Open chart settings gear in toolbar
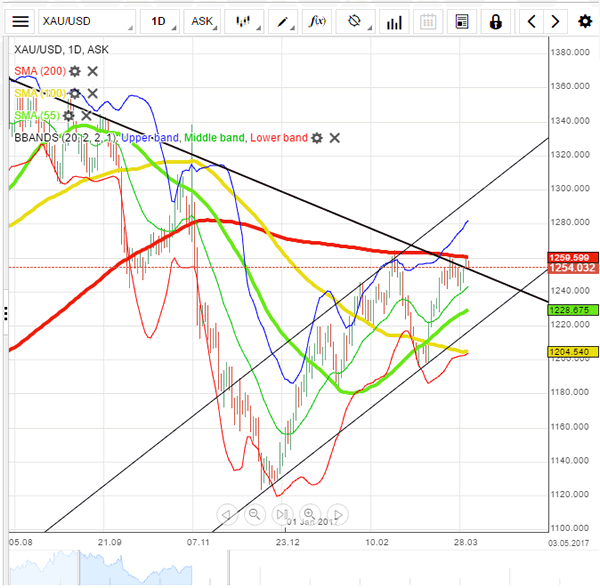The image size is (600, 588). point(585,21)
